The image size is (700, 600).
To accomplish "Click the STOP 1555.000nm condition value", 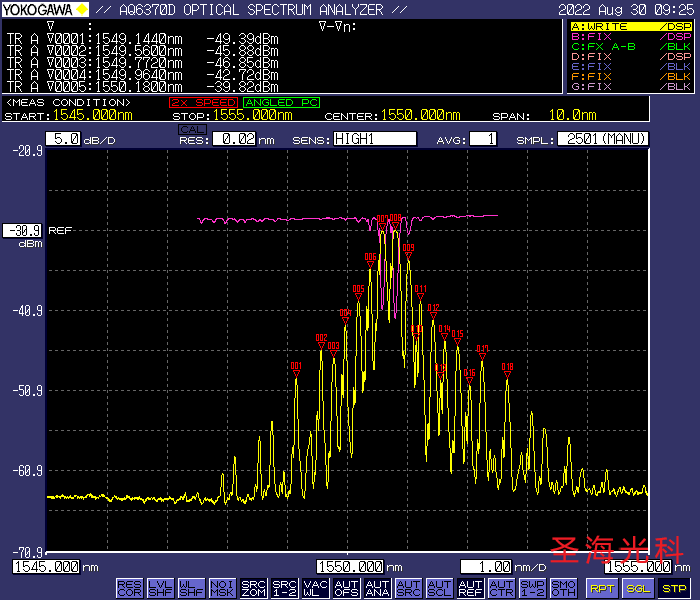I will point(253,115).
